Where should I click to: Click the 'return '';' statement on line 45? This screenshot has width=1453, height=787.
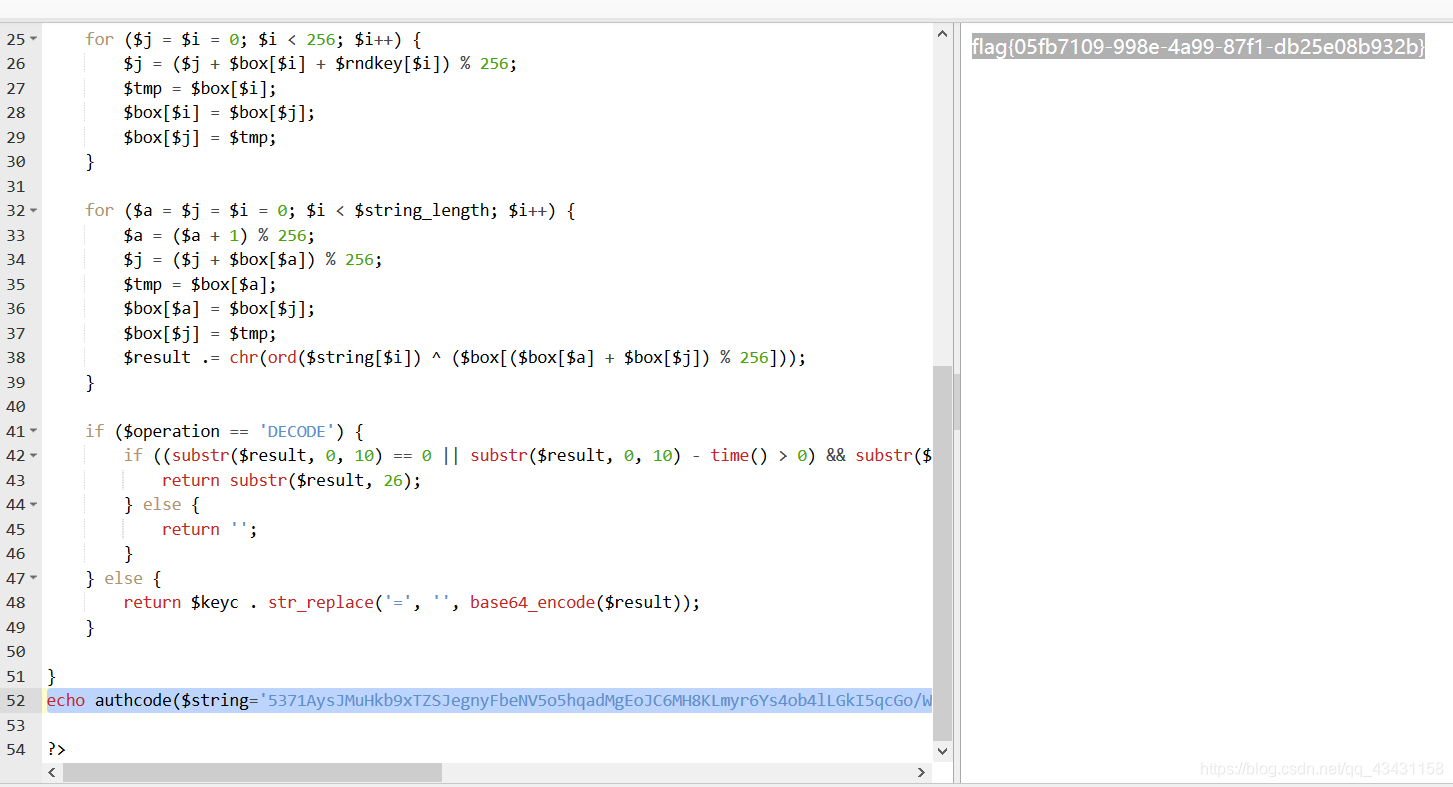(x=210, y=529)
